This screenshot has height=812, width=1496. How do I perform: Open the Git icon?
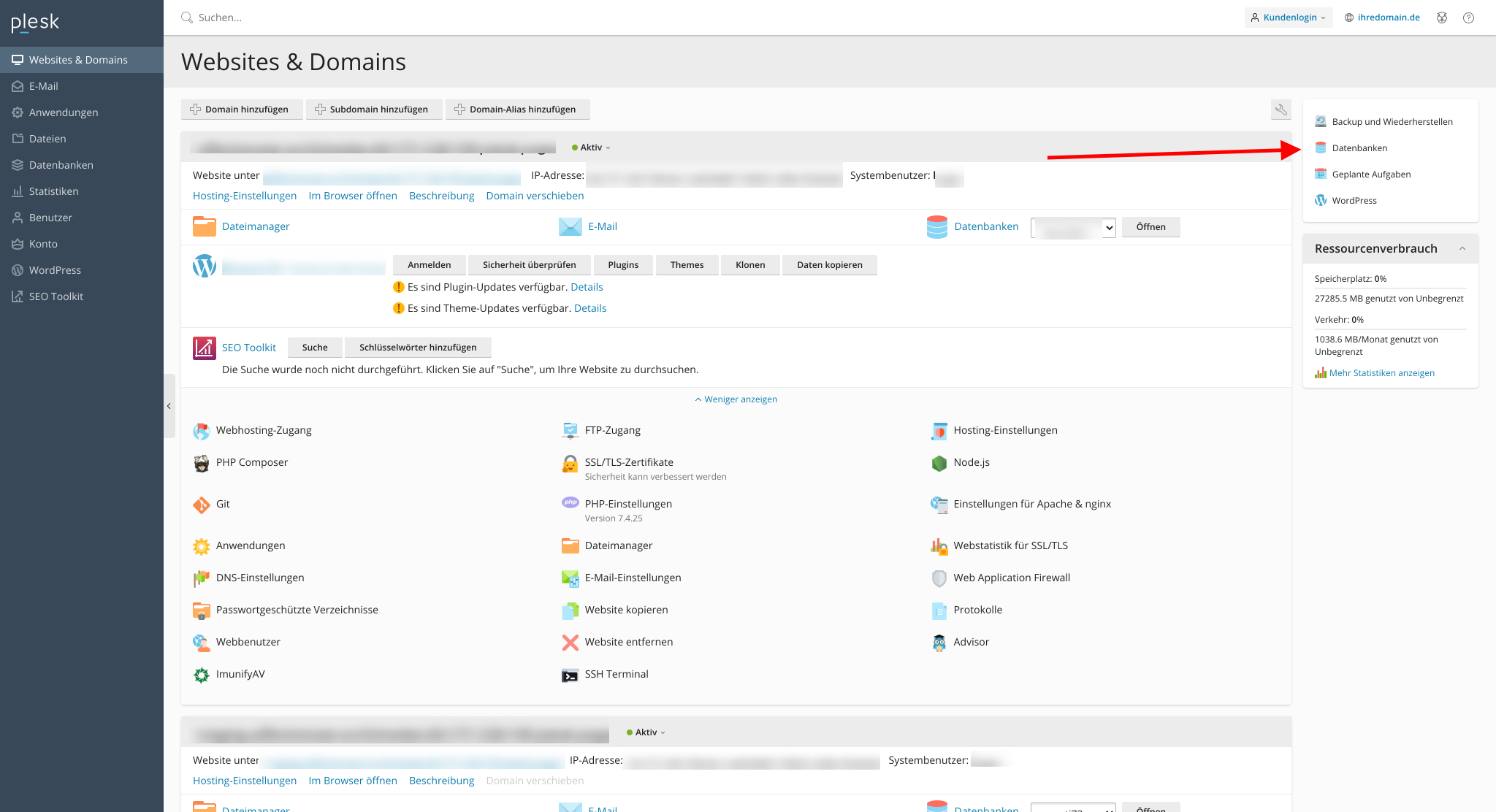coord(202,505)
